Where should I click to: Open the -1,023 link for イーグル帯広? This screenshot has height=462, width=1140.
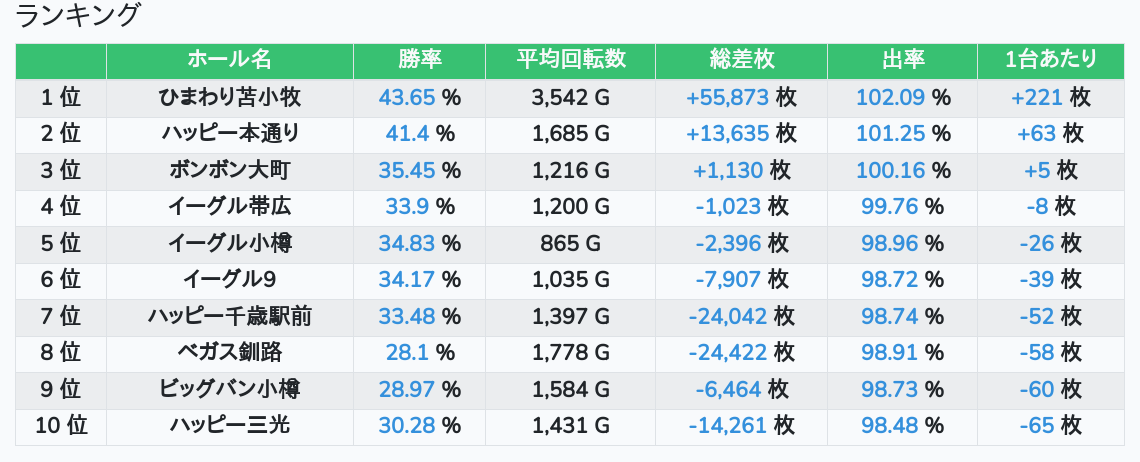[x=728, y=207]
